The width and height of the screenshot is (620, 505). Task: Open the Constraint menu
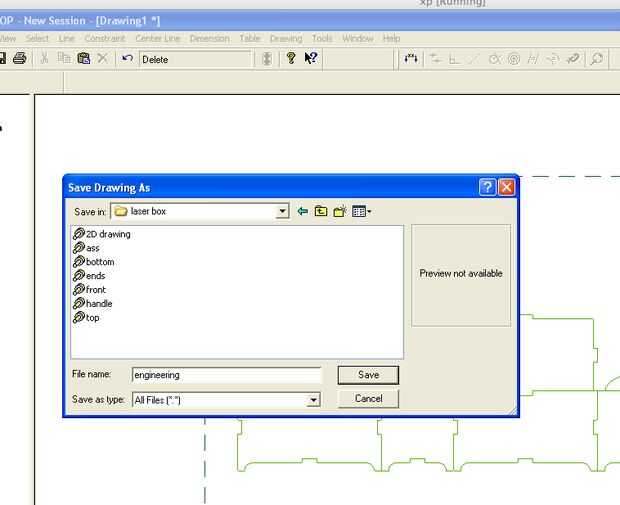105,38
